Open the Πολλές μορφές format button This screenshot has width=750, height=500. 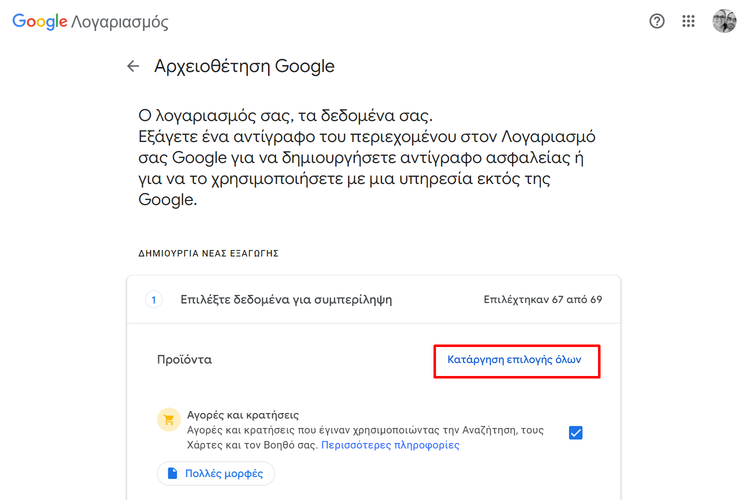pyautogui.click(x=216, y=473)
